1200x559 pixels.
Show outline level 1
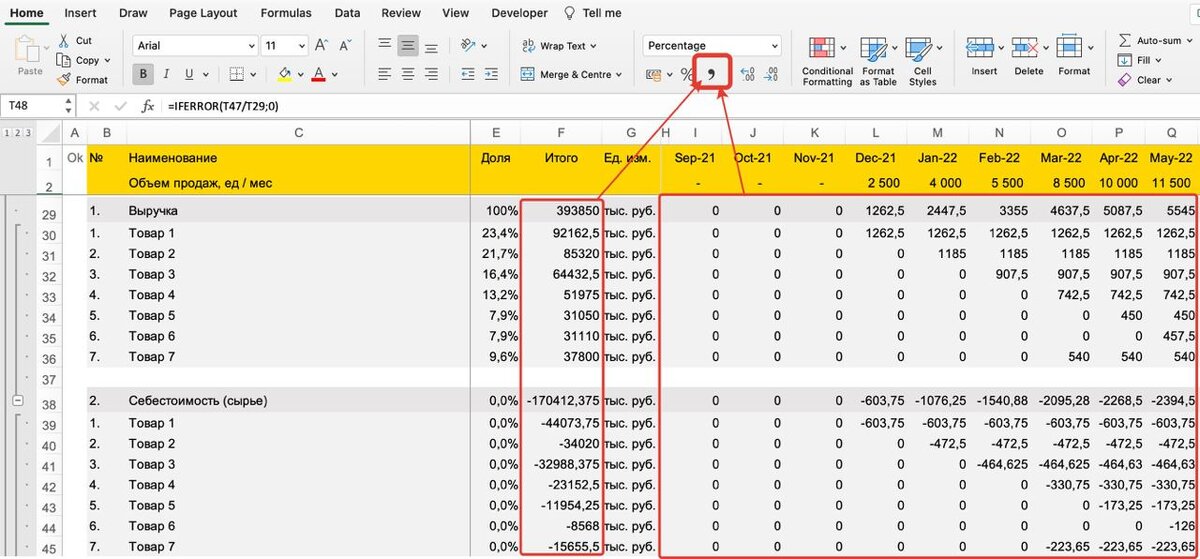coord(6,133)
